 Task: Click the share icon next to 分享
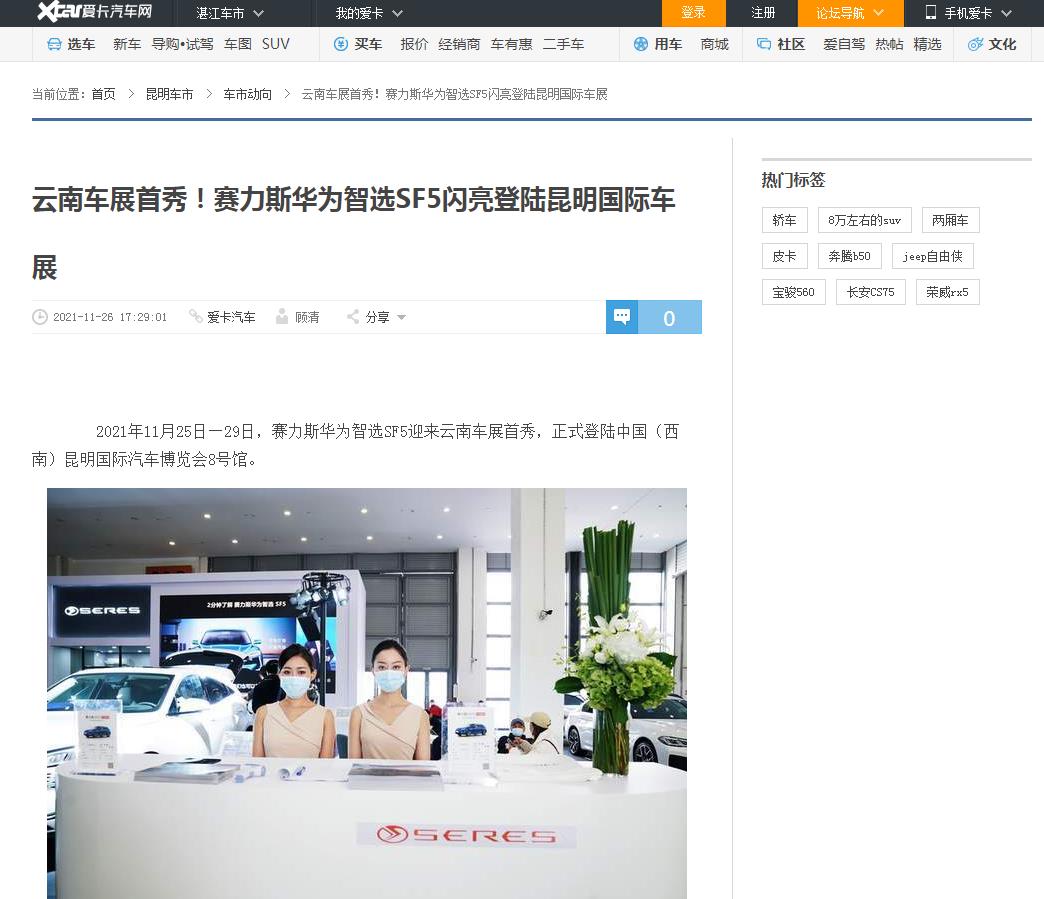click(x=353, y=317)
